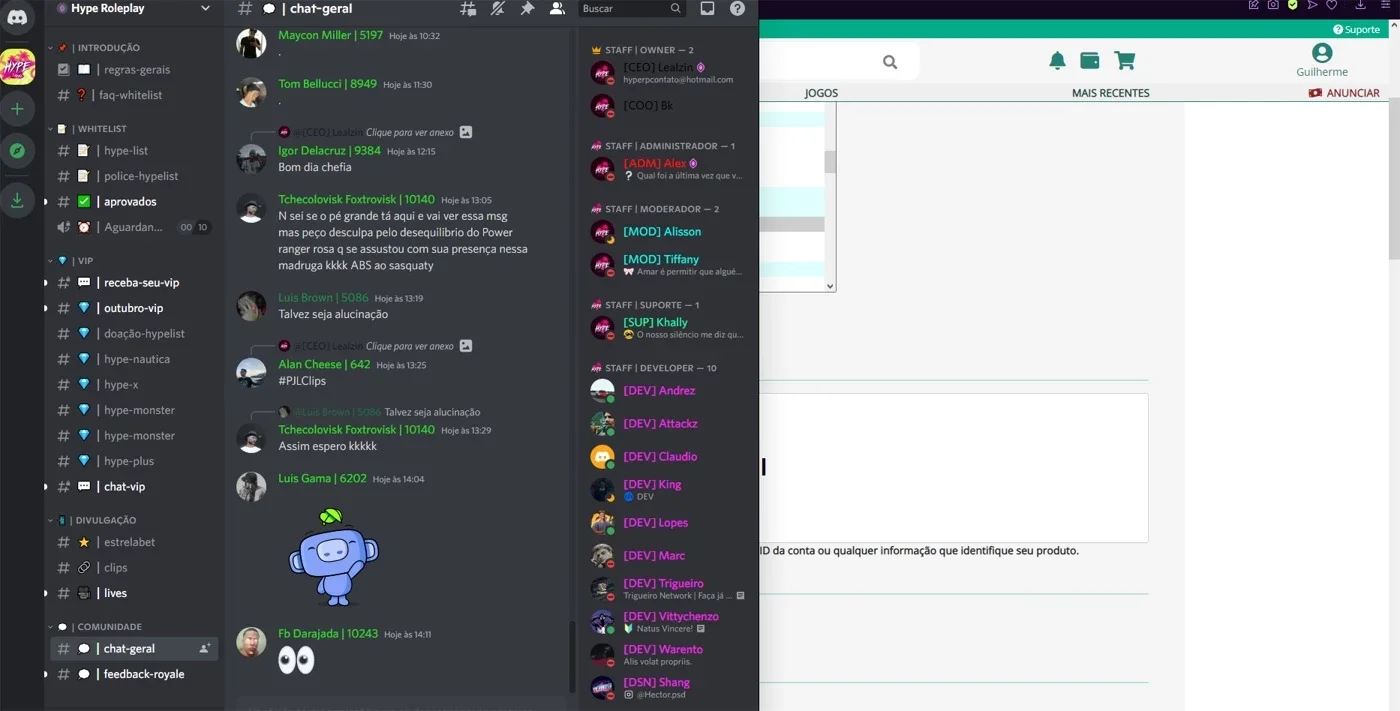Open [ADM] Alex member profile
The height and width of the screenshot is (711, 1400).
pos(667,169)
